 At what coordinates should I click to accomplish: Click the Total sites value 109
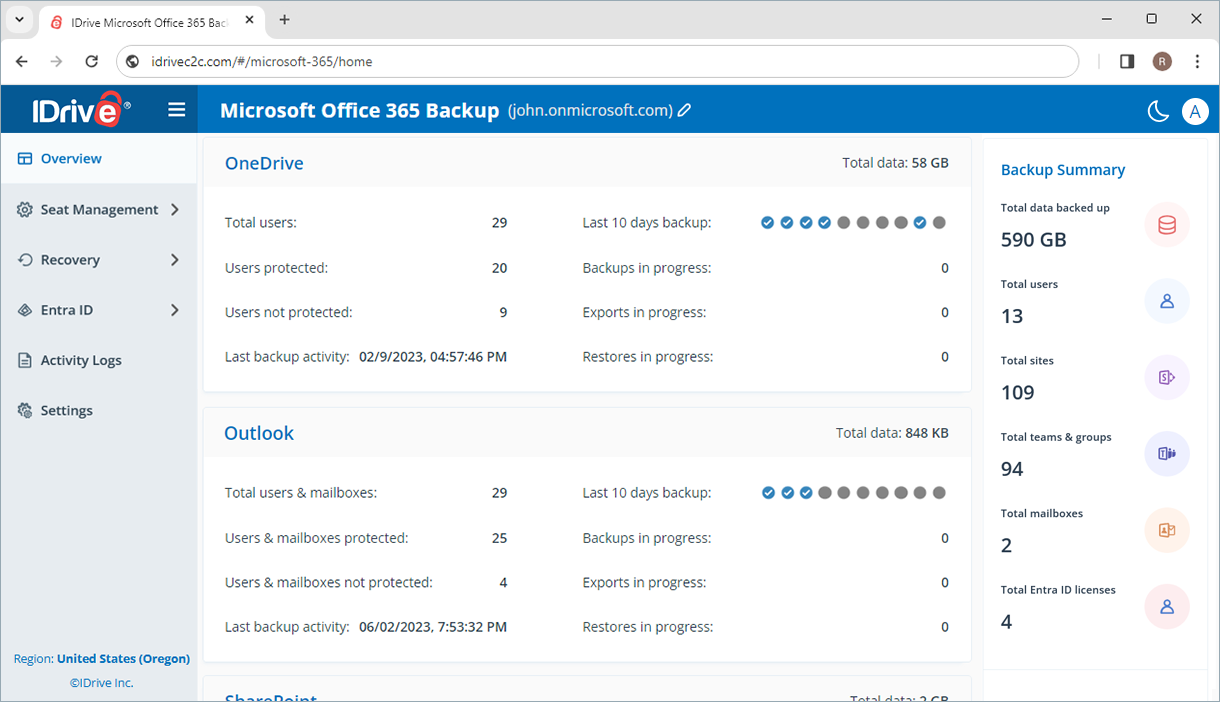(1018, 393)
